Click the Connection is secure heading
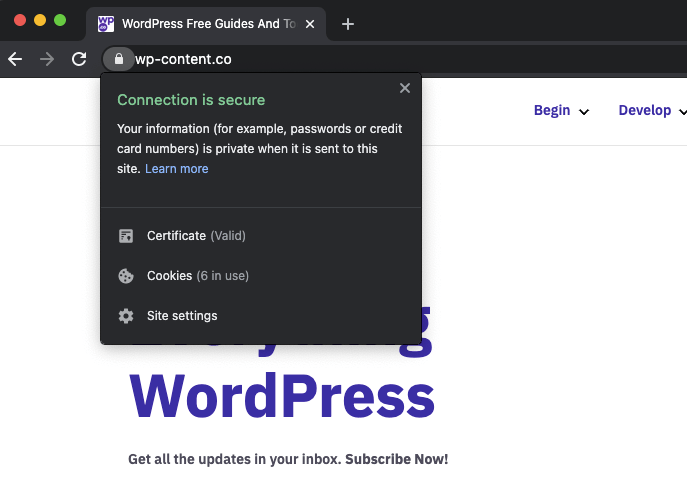 point(191,100)
